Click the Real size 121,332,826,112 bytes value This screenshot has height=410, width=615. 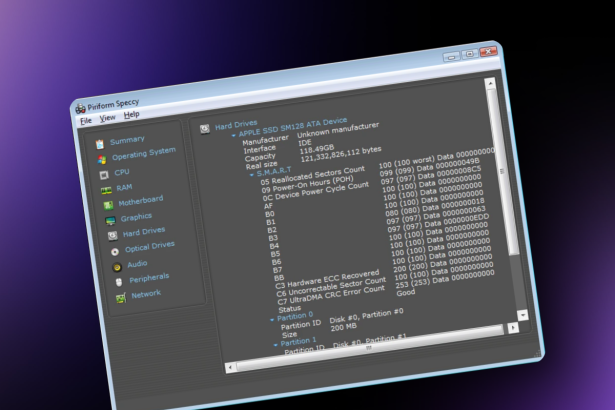tap(341, 154)
